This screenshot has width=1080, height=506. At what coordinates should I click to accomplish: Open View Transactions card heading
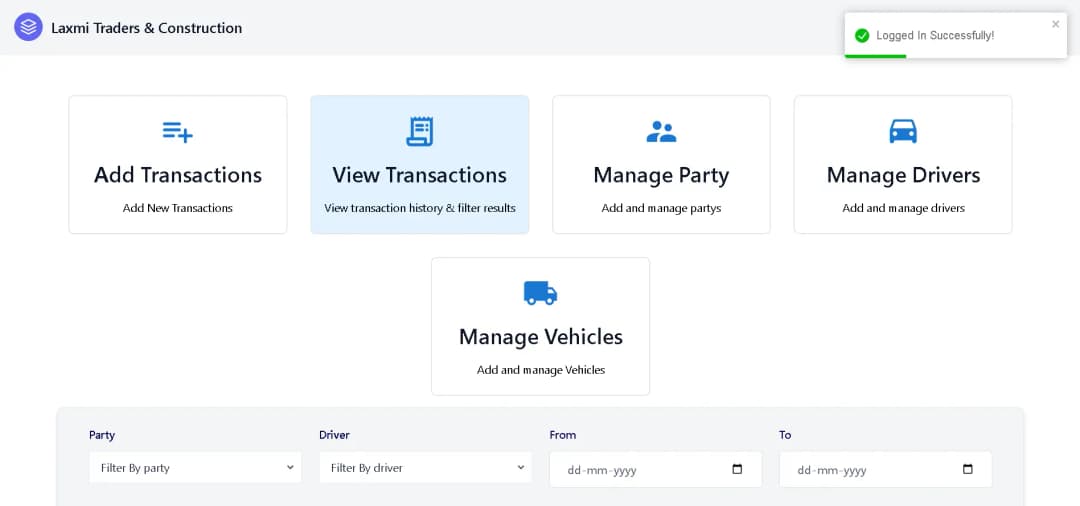pos(419,175)
